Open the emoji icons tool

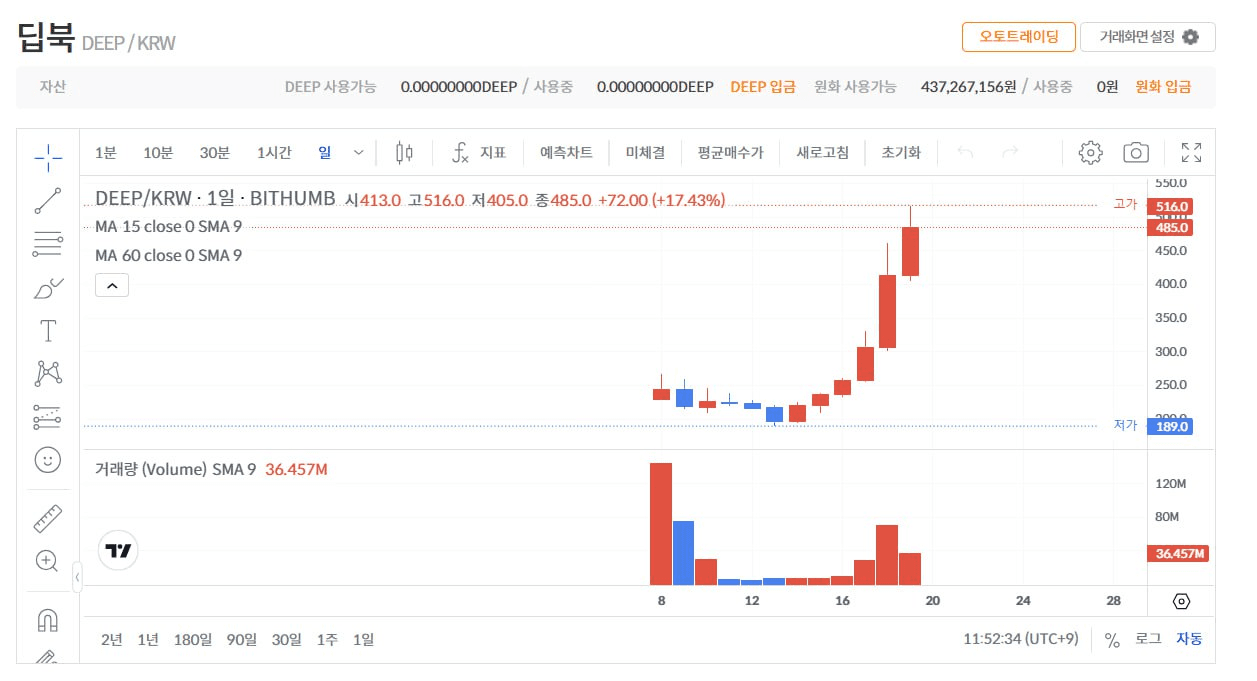47,459
